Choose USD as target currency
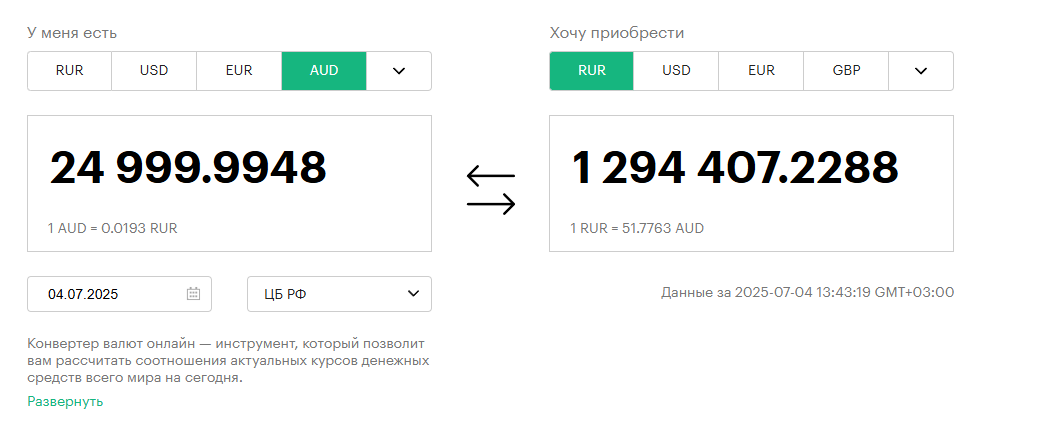Screen dimensions: 1042x443 [x=676, y=70]
